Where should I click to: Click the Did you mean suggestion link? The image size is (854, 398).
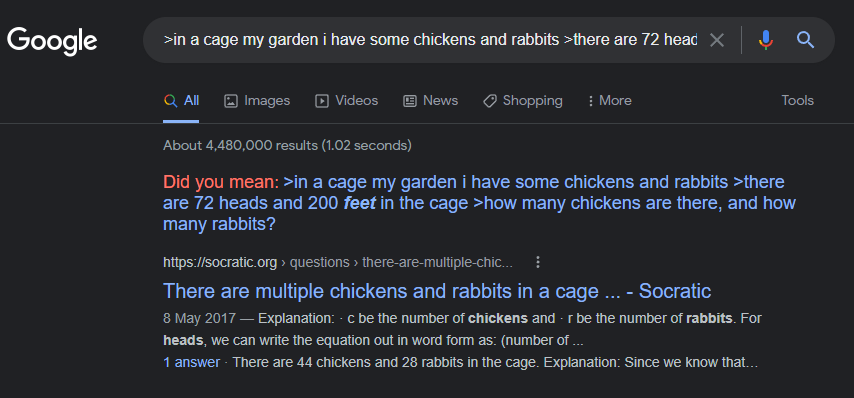coord(479,203)
